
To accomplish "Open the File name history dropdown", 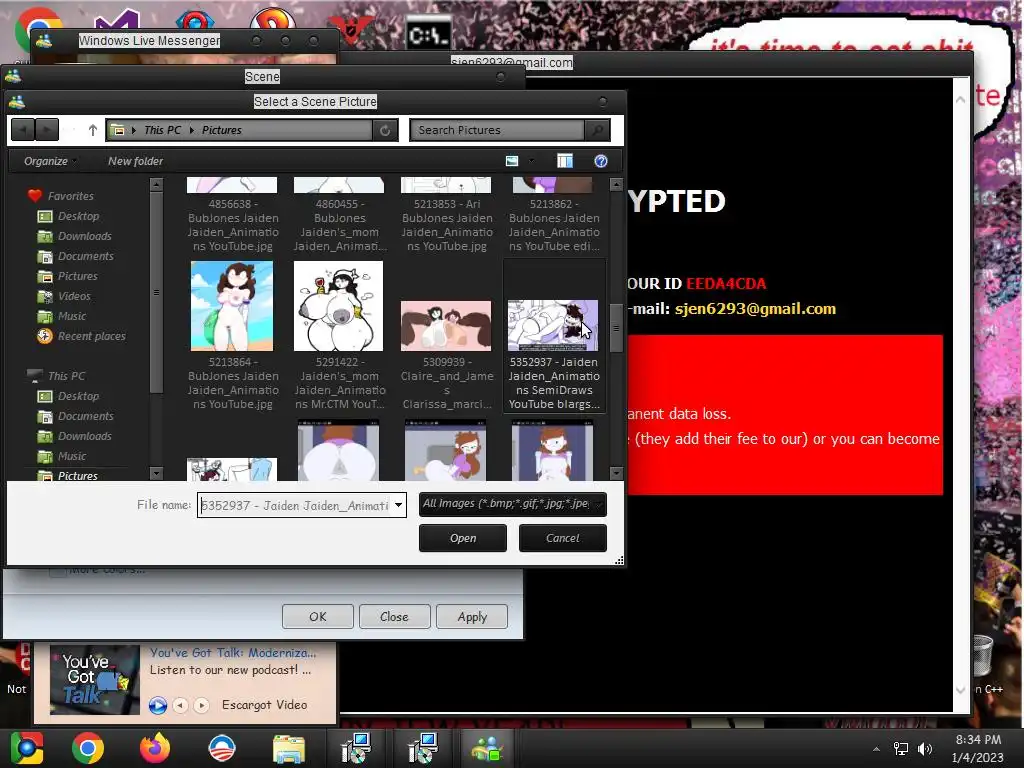I will [398, 505].
